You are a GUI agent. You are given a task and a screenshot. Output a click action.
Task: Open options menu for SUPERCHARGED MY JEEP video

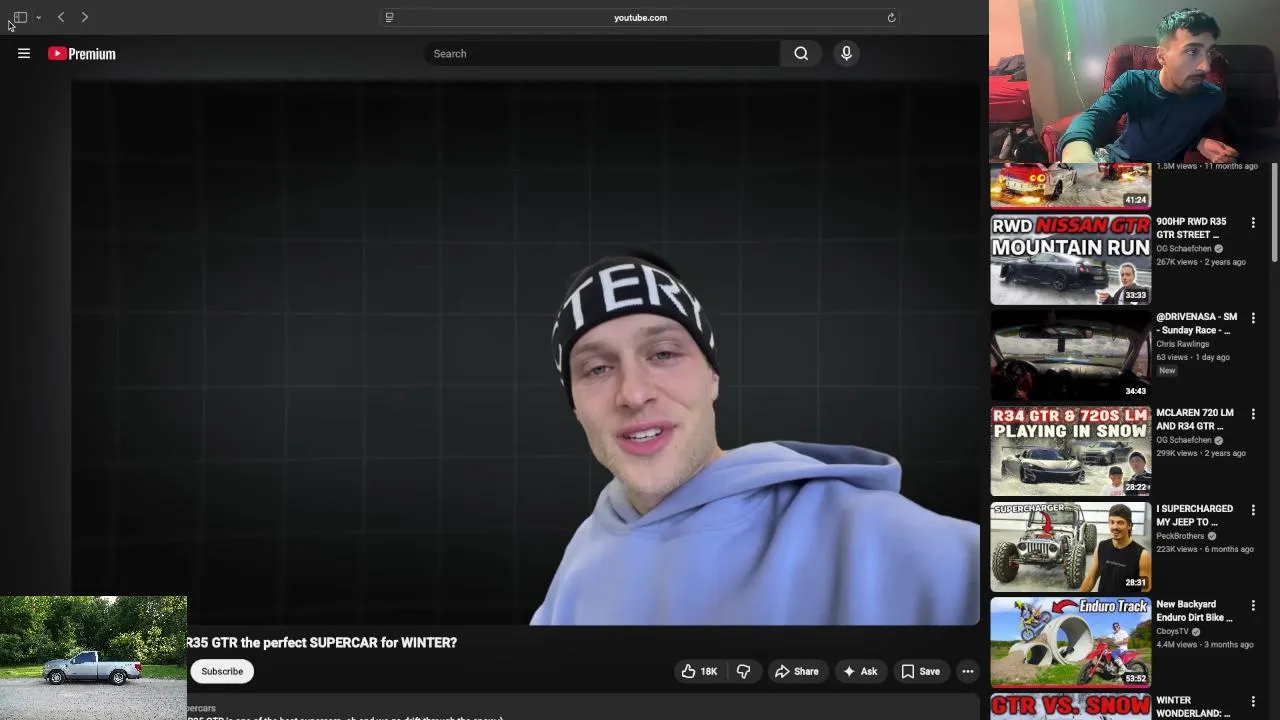pyautogui.click(x=1253, y=510)
